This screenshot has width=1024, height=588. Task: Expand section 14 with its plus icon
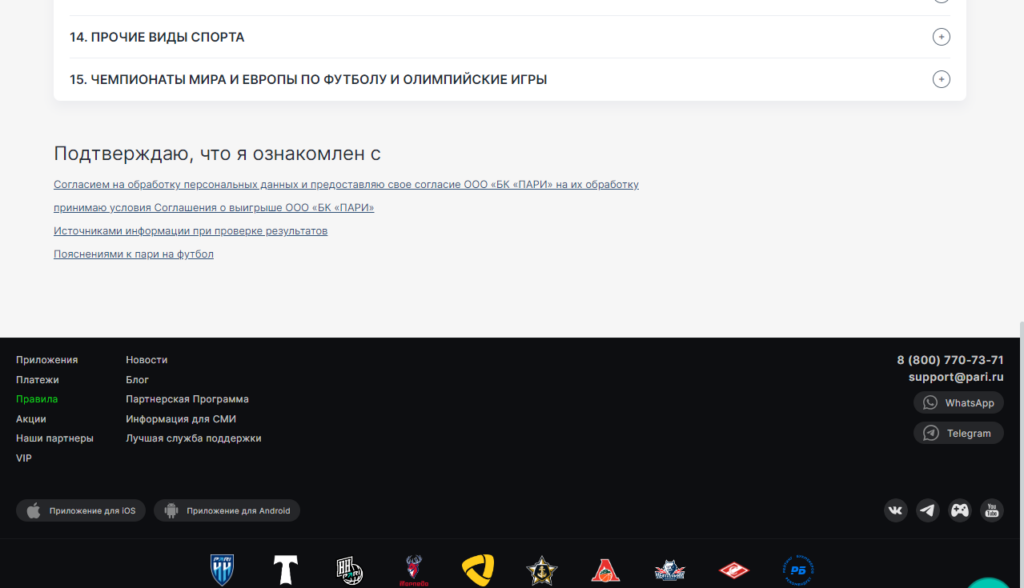941,37
